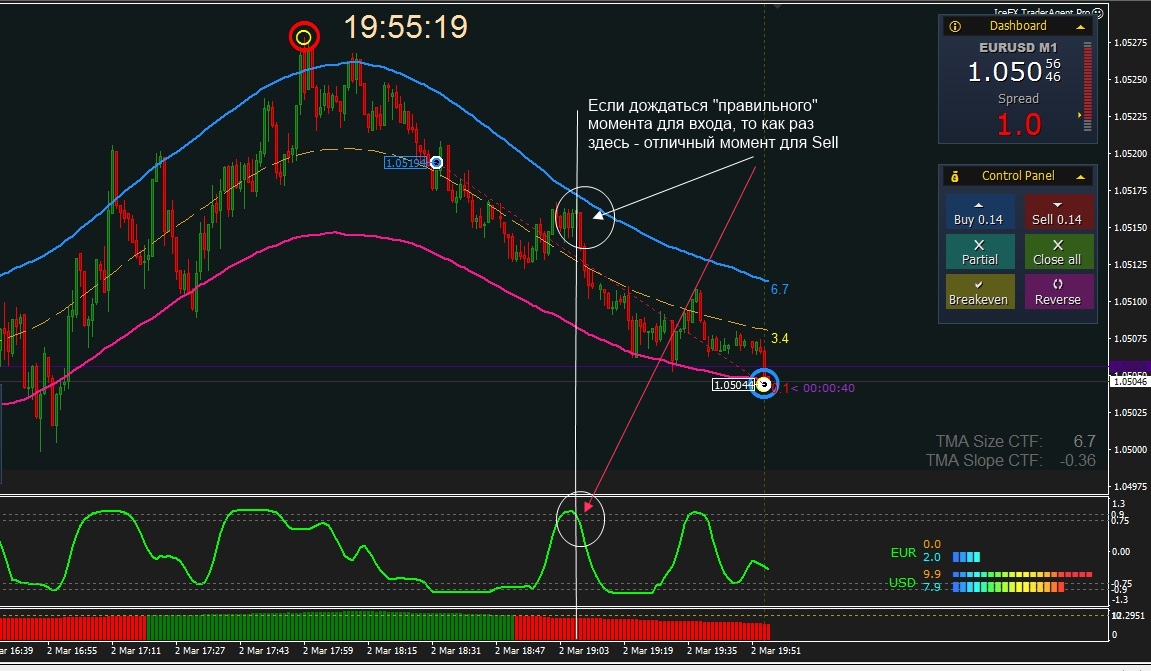Viewport: 1151px width, 671px height.
Task: Collapse the Control Panel
Action: point(1081,176)
